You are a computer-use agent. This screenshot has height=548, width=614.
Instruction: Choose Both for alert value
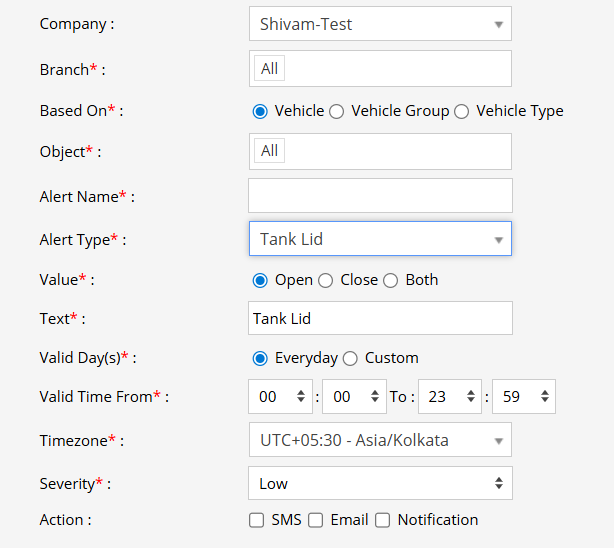click(x=391, y=280)
